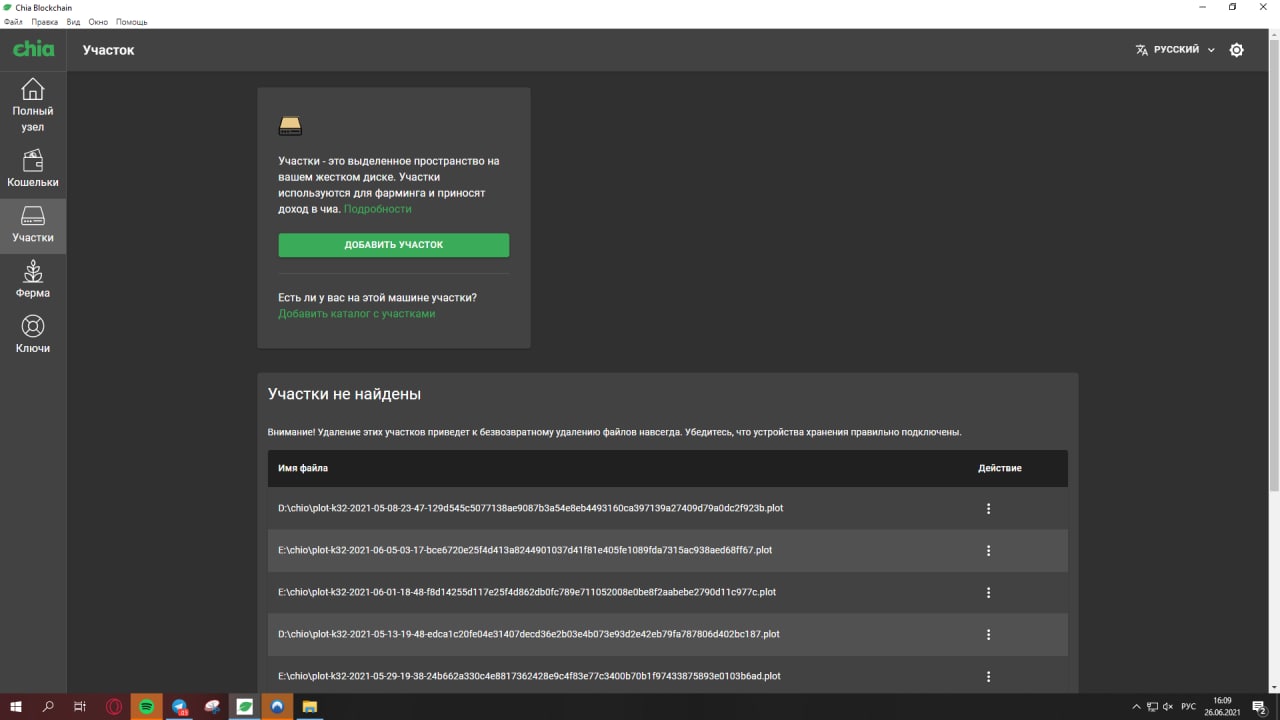This screenshot has height=720, width=1280.
Task: Open the Windows notification center
Action: coord(1259,707)
